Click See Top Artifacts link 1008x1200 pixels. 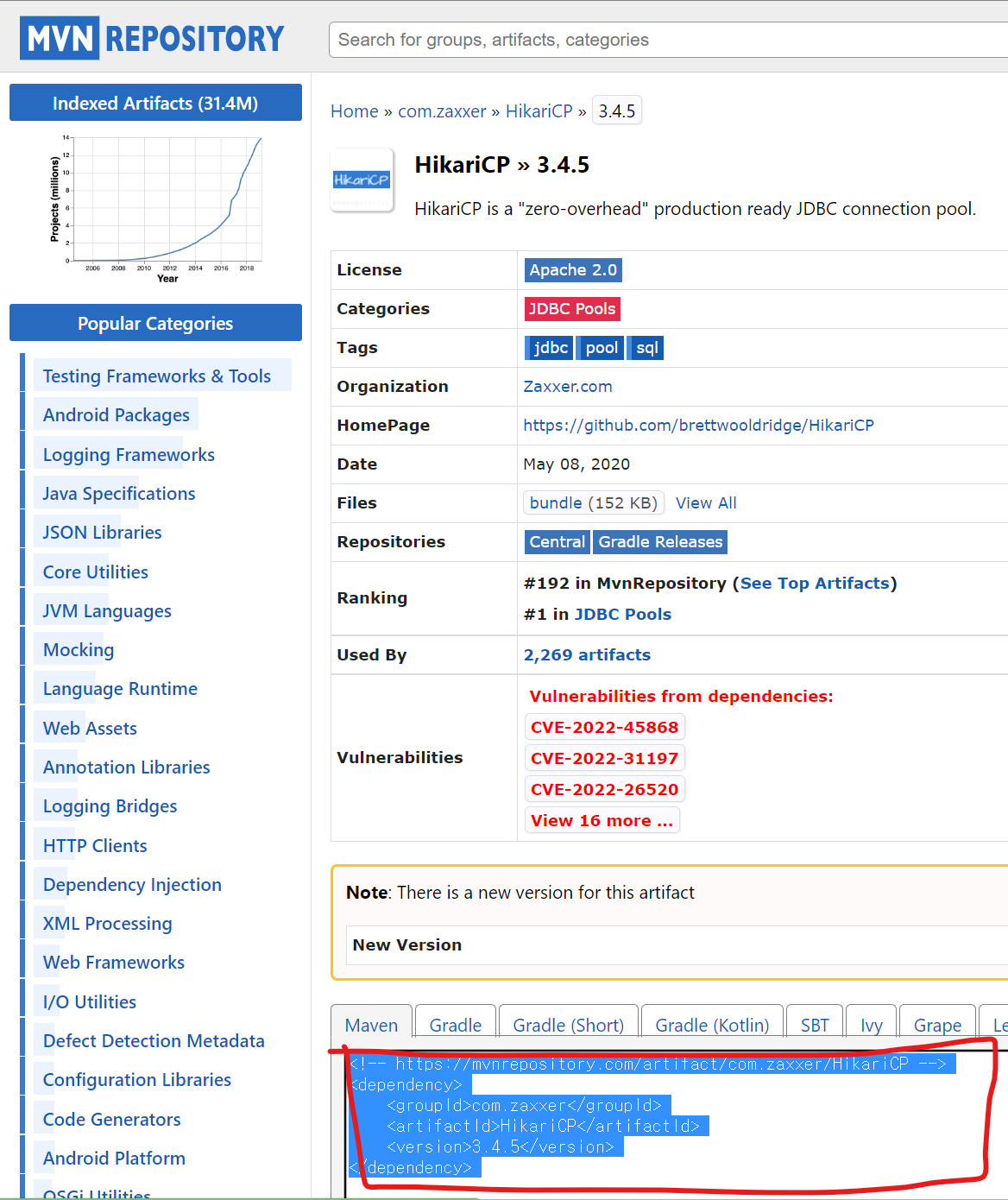(x=815, y=584)
